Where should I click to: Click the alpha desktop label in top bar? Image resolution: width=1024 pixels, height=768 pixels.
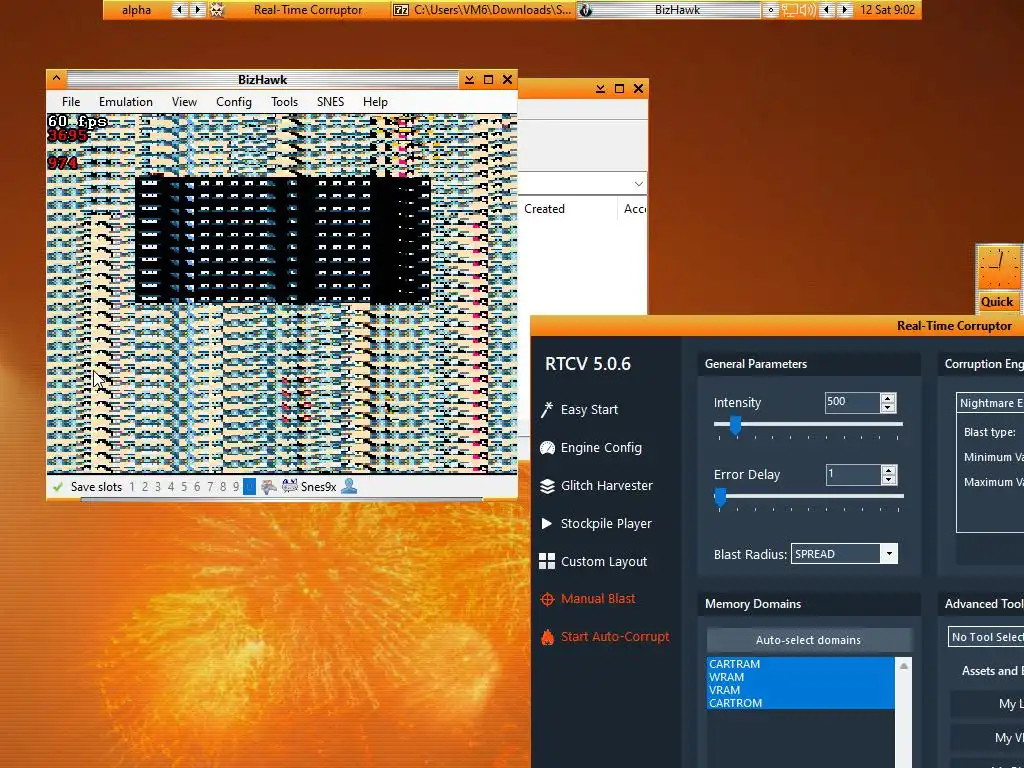pyautogui.click(x=136, y=10)
